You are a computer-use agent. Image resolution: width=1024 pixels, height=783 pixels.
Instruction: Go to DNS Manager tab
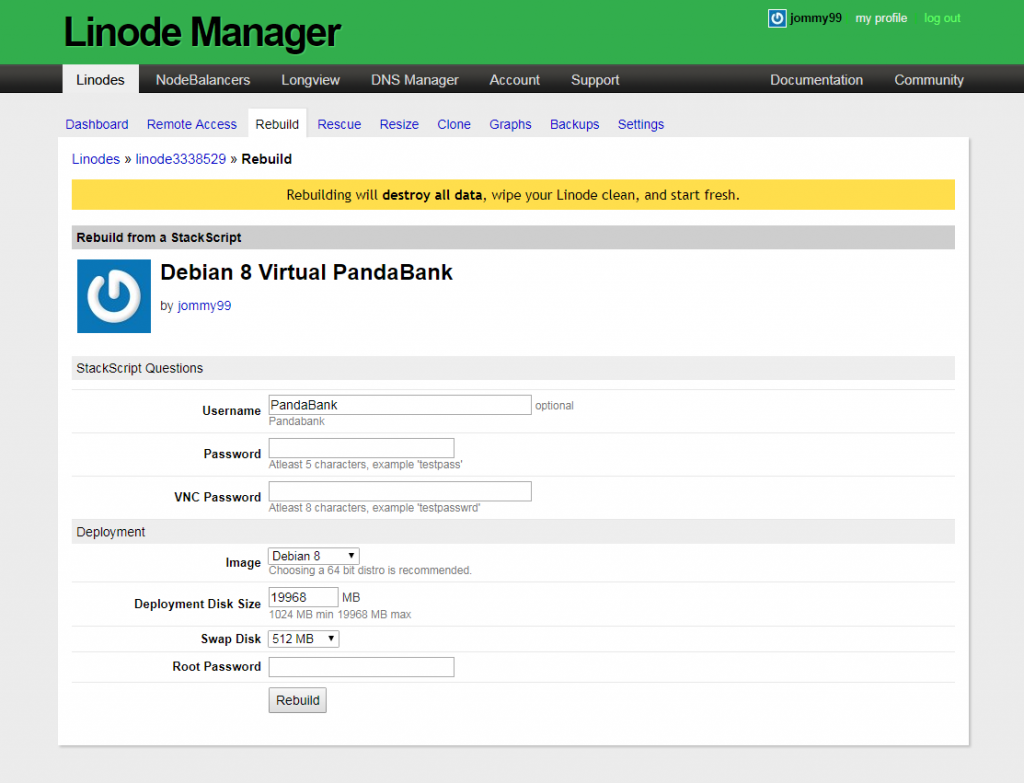pyautogui.click(x=415, y=80)
